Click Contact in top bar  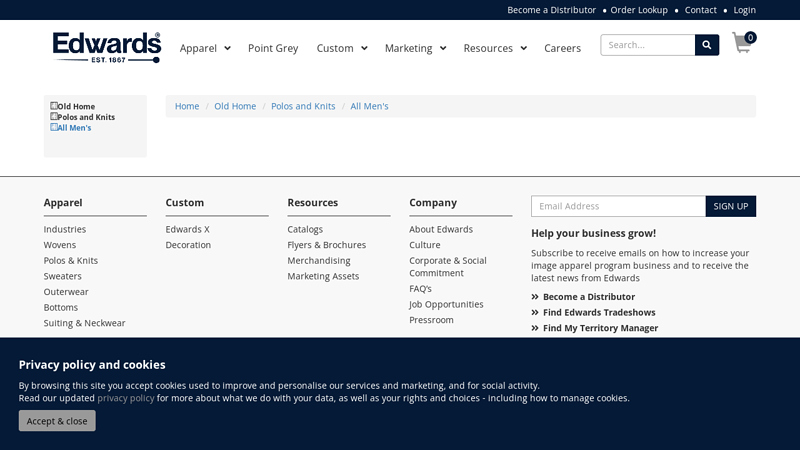tap(701, 10)
